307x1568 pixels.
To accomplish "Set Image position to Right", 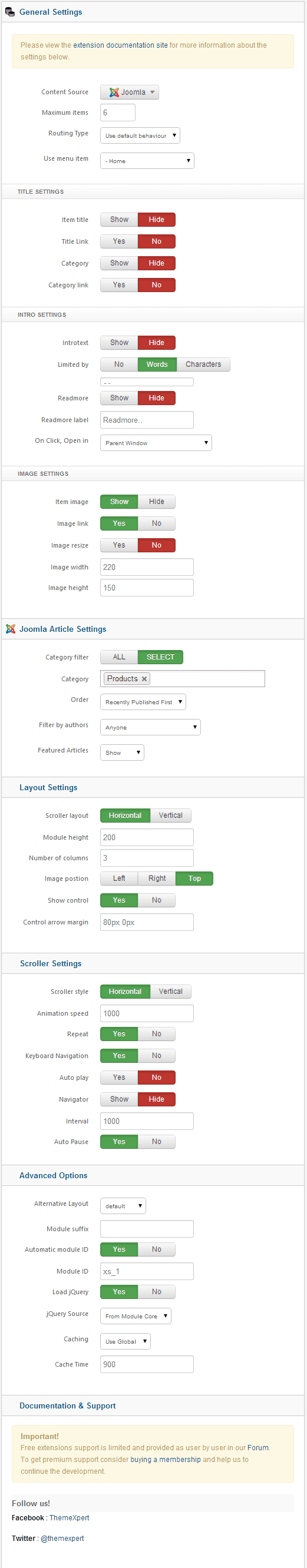I will (157, 879).
